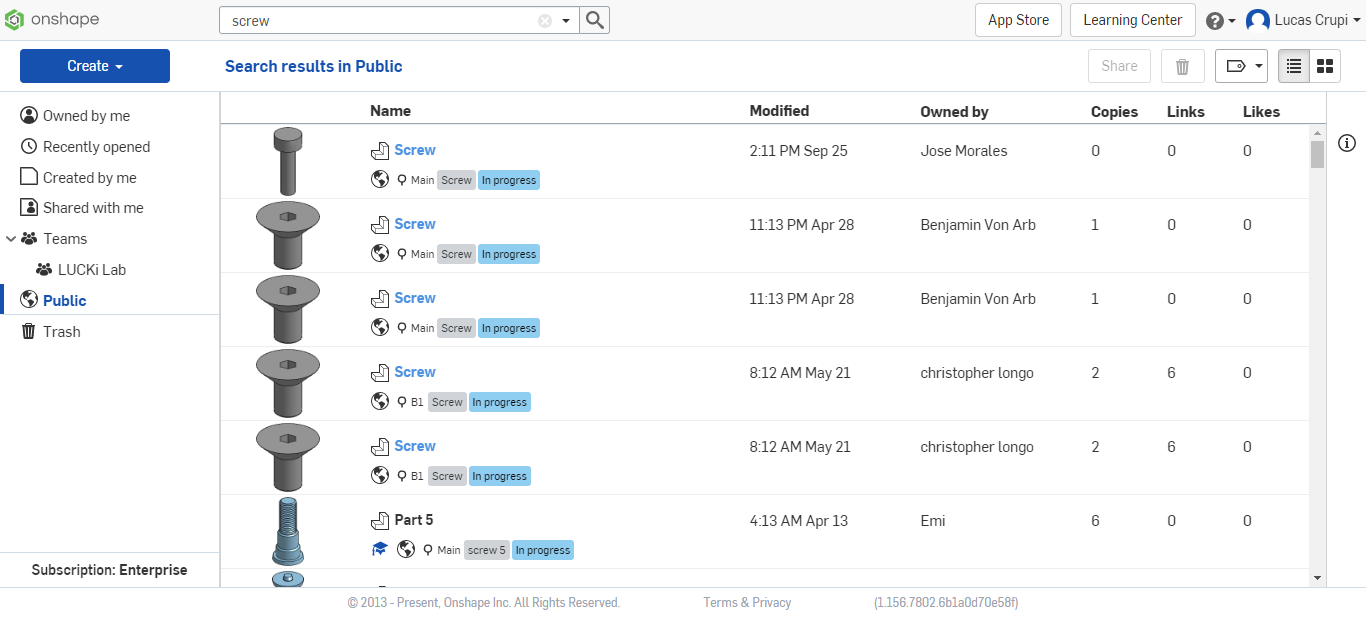The image size is (1366, 617).
Task: Open the Trash folder
Action: pos(61,331)
